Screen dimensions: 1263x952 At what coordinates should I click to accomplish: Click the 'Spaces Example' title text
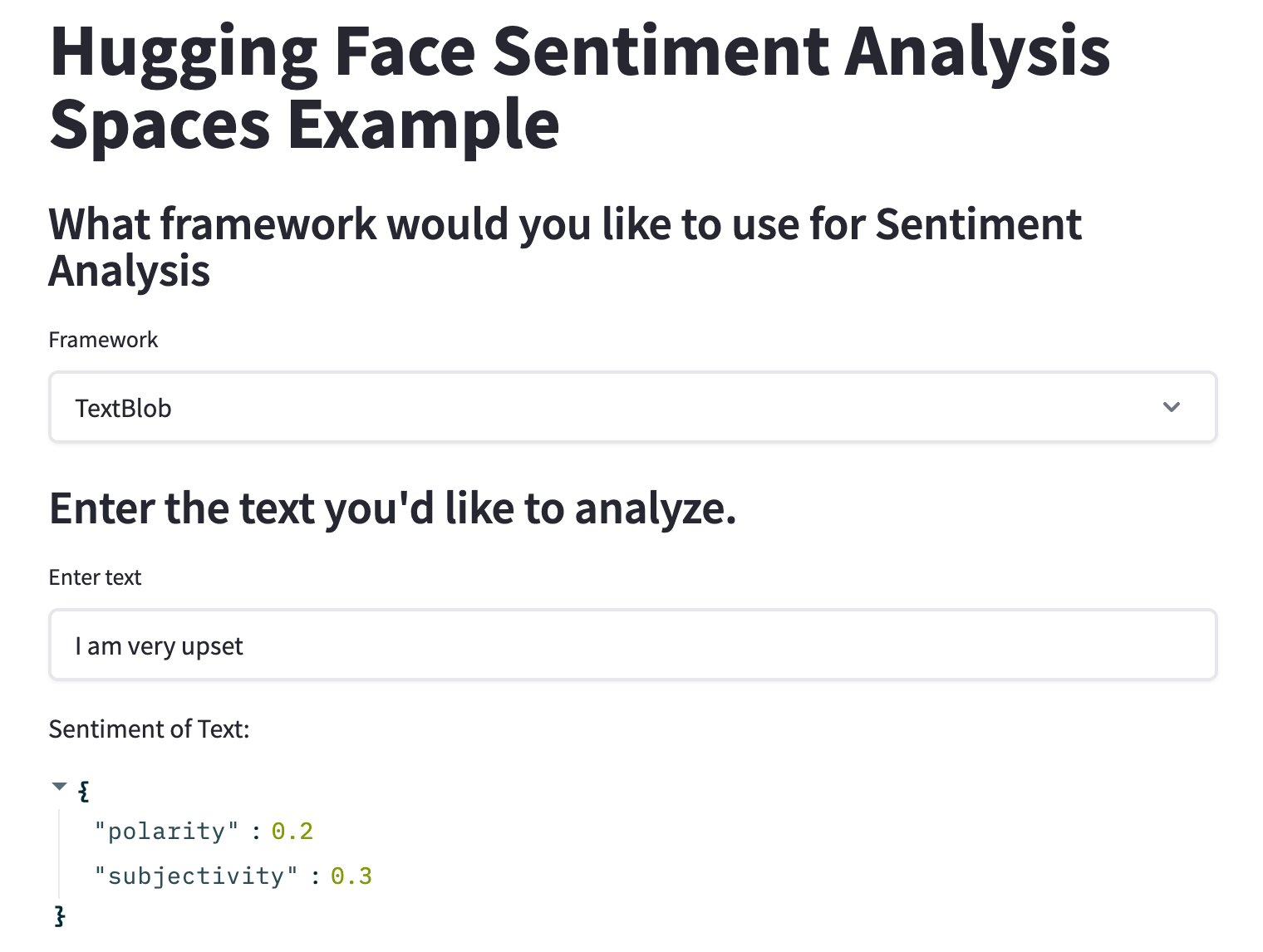pyautogui.click(x=304, y=125)
